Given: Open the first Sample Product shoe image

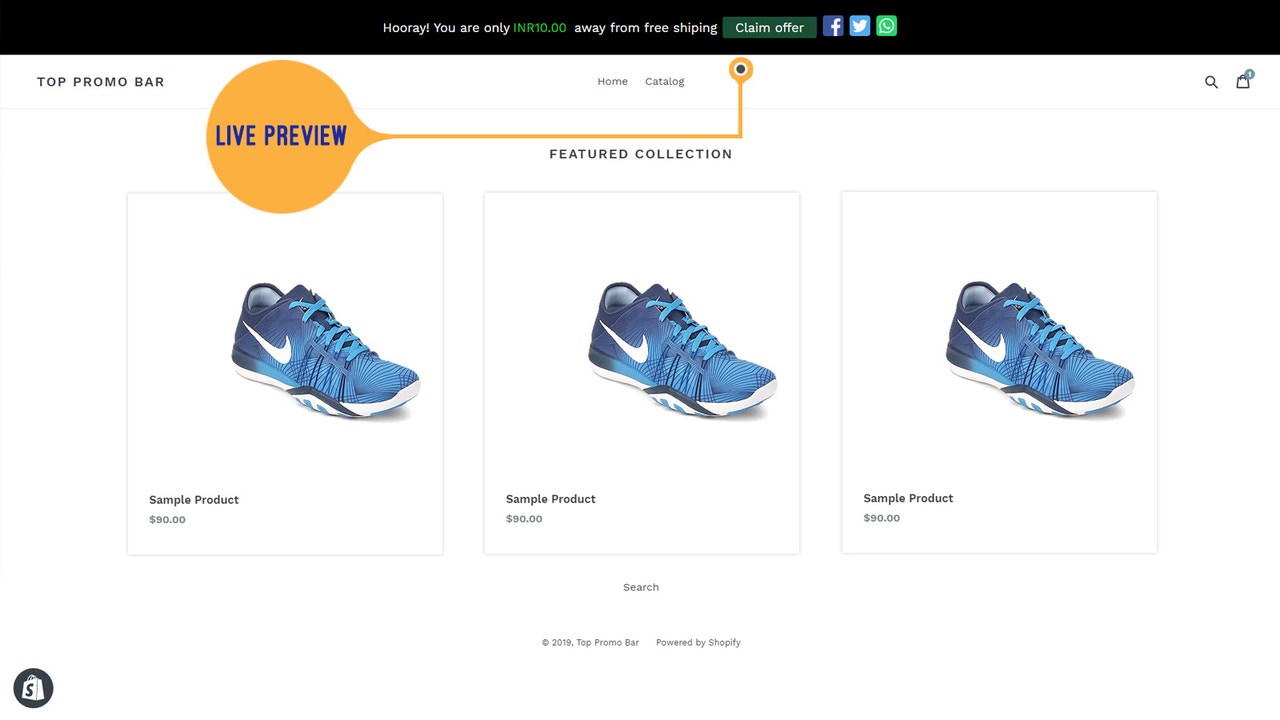Looking at the screenshot, I should (x=326, y=350).
